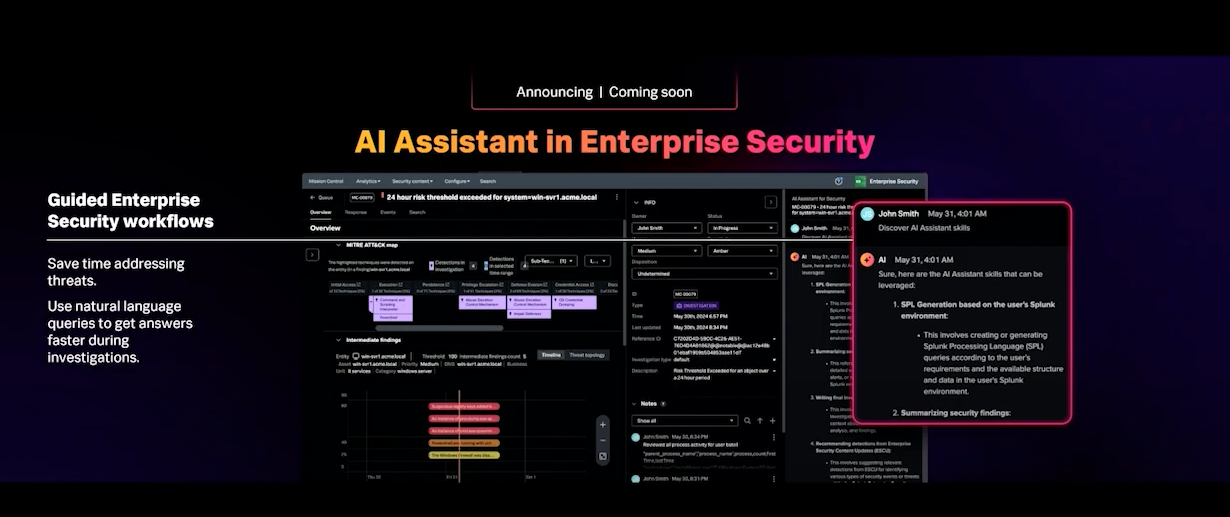Click the notes sort arrow icon
The width and height of the screenshot is (1230, 517).
pos(760,421)
